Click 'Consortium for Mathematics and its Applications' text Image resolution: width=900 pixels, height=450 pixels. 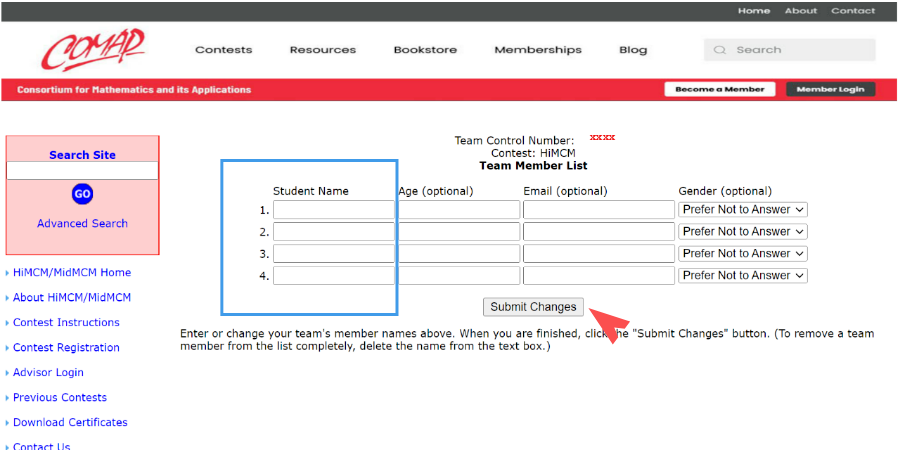(134, 90)
